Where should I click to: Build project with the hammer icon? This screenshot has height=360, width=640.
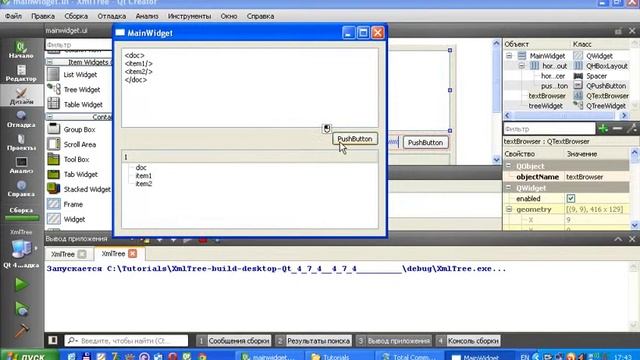21,331
